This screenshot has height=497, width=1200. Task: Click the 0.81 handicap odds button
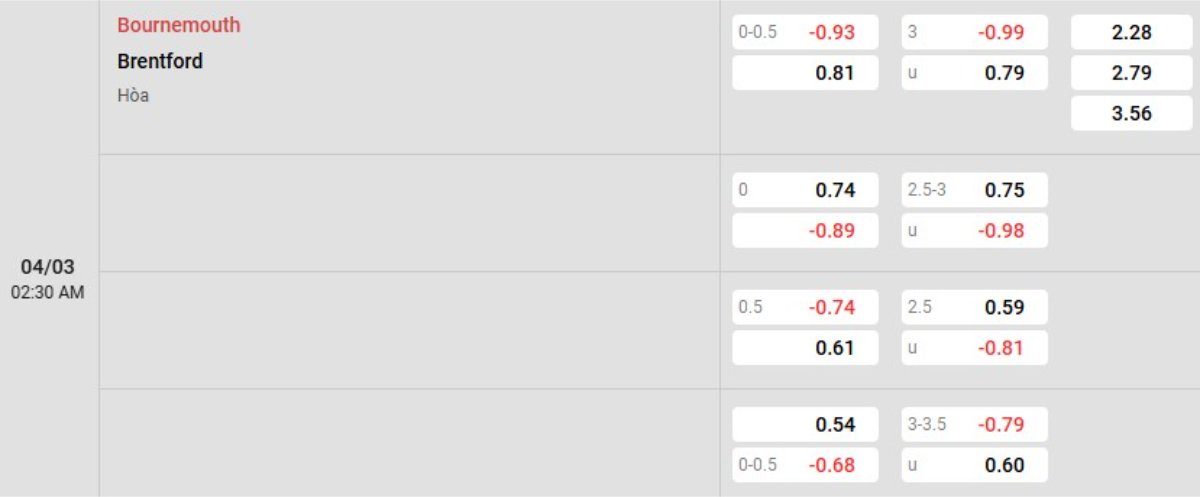(x=805, y=73)
